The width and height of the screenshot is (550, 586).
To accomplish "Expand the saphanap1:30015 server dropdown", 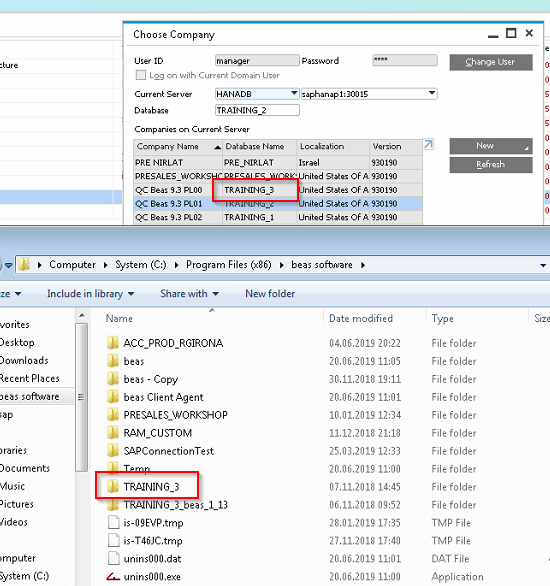I will pos(432,93).
